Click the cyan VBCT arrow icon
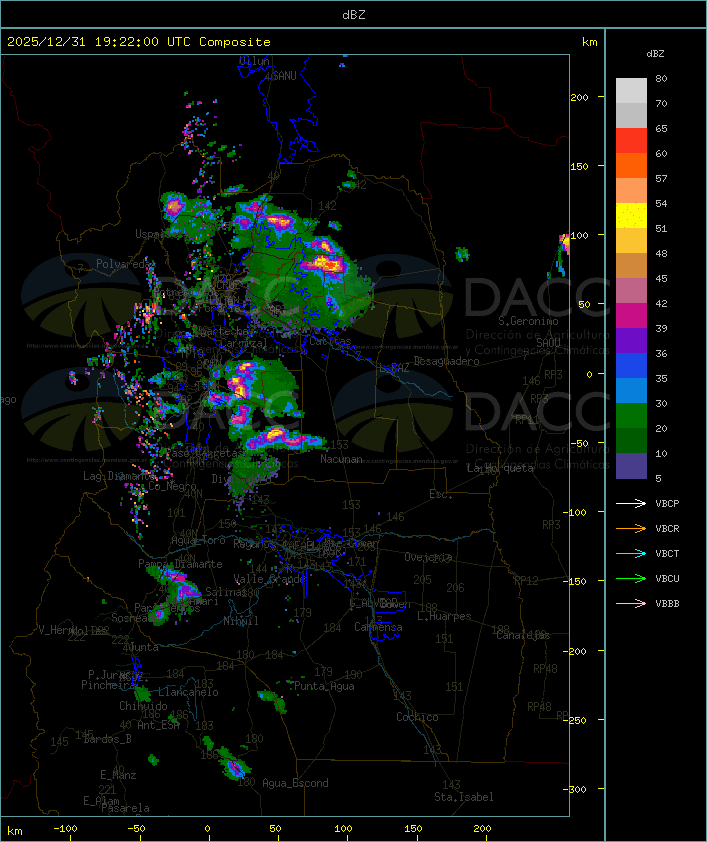707x842 pixels. (x=631, y=553)
